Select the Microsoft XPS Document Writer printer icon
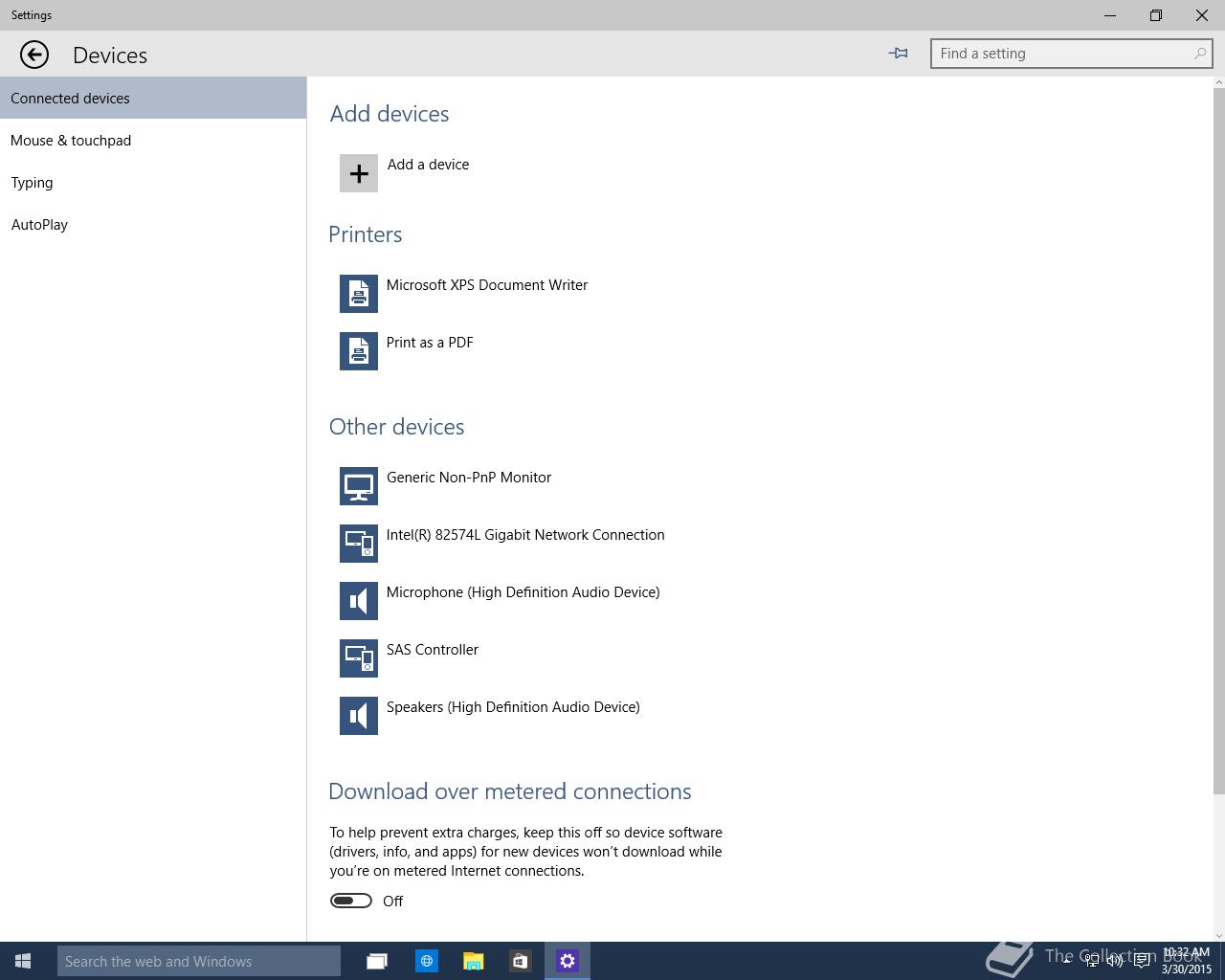 click(359, 294)
